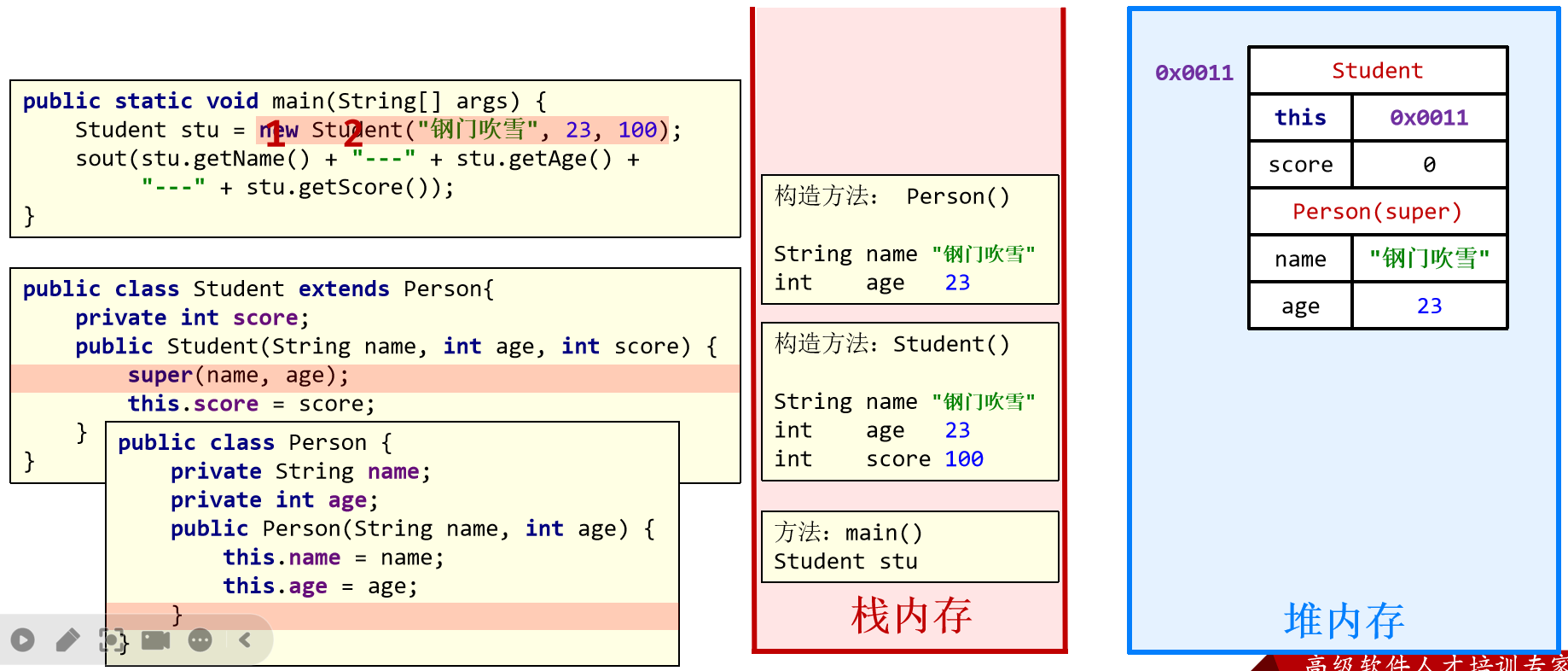
Task: Click the Student(String name, int age, int score) signature
Action: 396,346
